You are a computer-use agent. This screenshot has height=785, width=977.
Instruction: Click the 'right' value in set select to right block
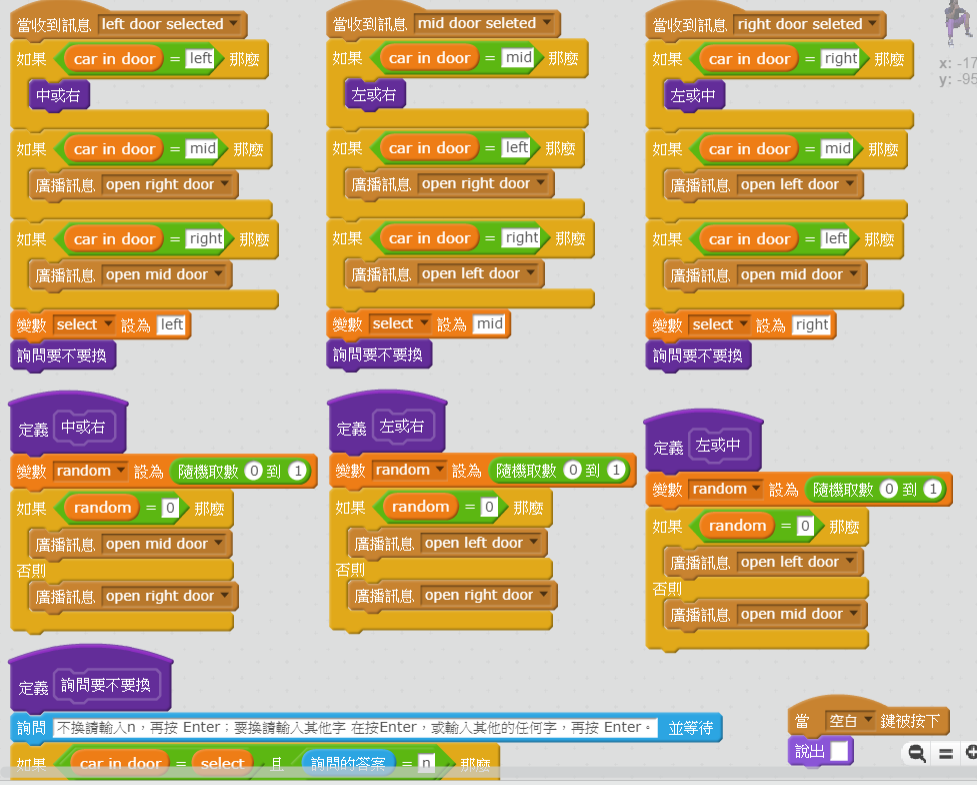811,325
